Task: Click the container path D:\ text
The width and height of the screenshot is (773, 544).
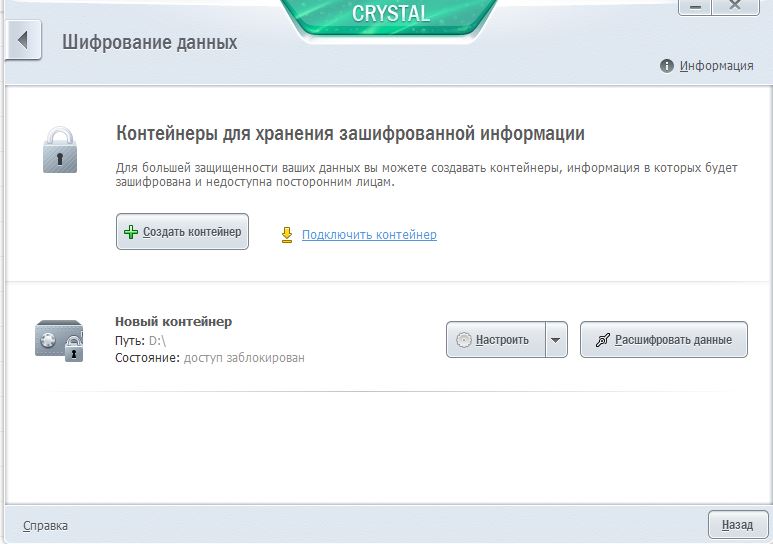Action: click(157, 340)
